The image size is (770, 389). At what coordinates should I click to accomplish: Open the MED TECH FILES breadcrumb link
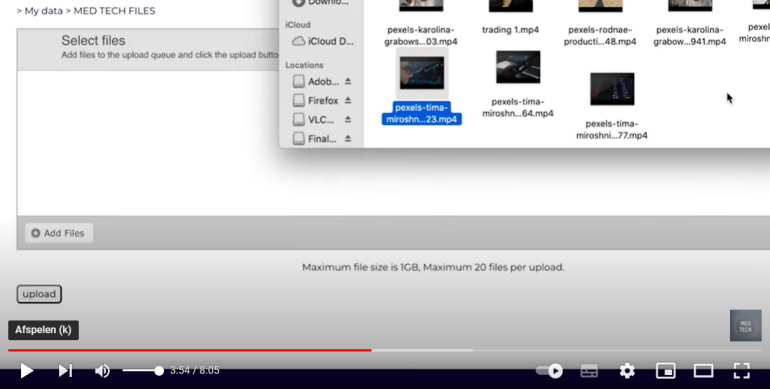(x=114, y=11)
